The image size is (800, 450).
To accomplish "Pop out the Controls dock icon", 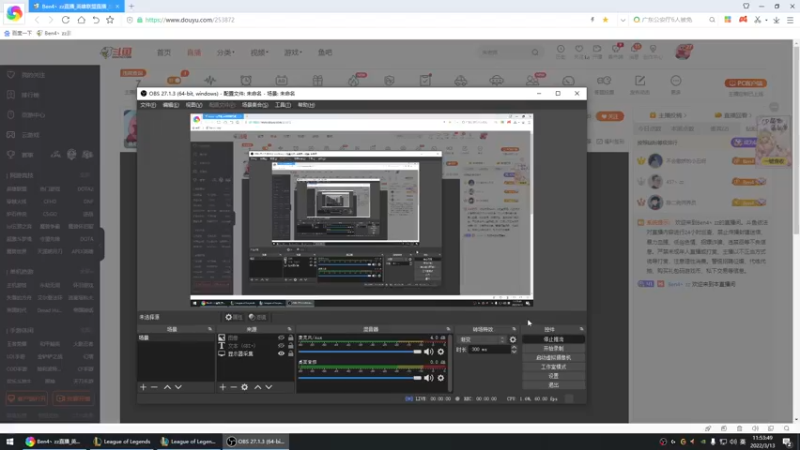I will coord(582,329).
